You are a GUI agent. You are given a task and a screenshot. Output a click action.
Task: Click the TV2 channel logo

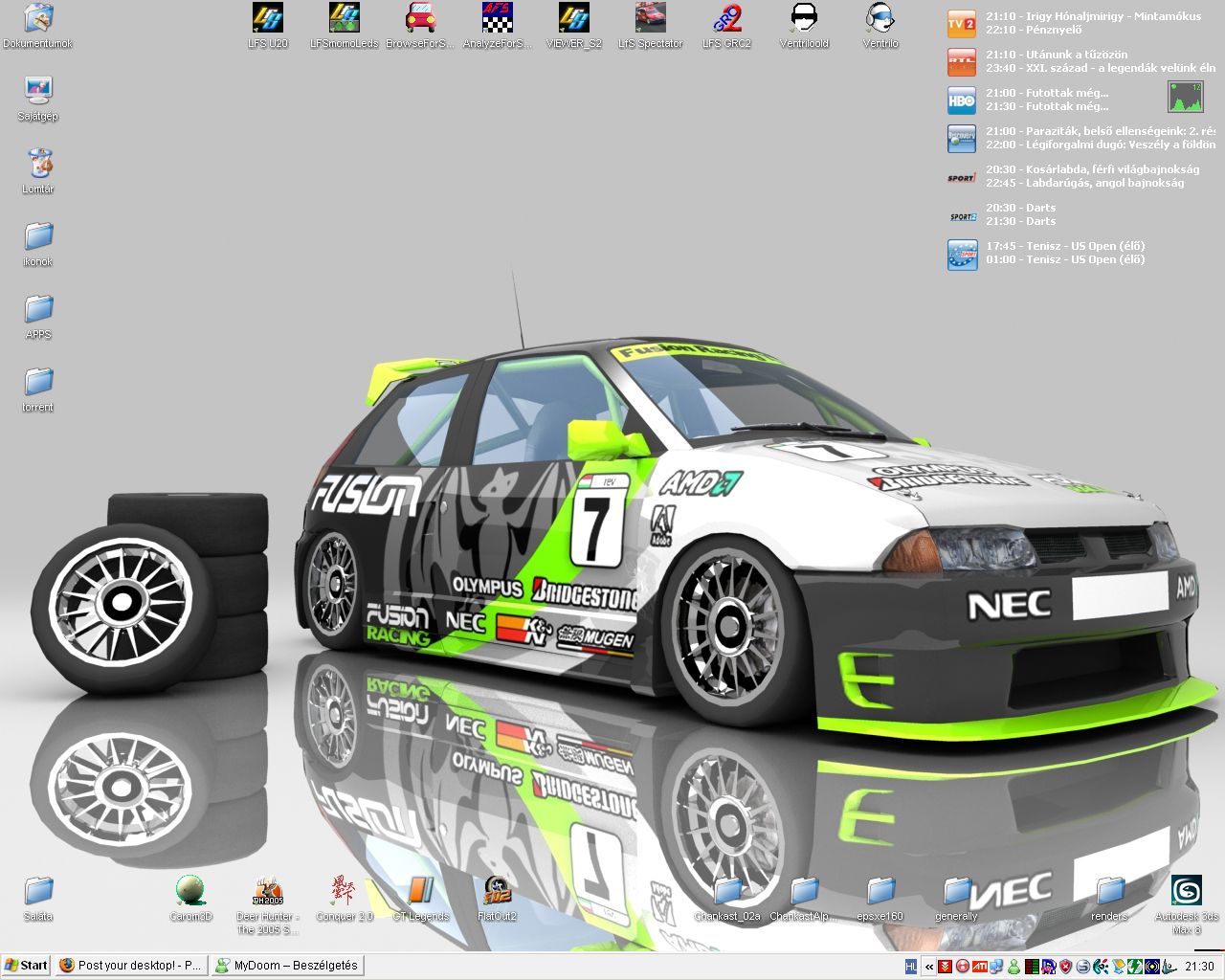coord(961,23)
